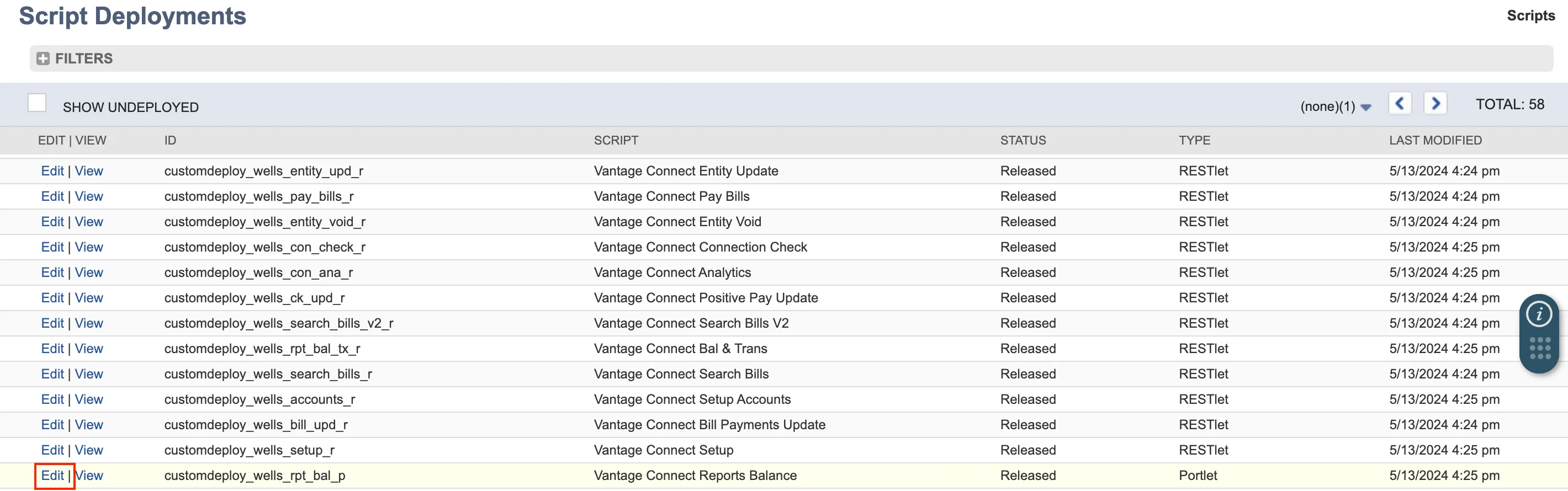
Task: Select the 'Vantage Connect Search Bills V2' cell
Action: (x=691, y=324)
